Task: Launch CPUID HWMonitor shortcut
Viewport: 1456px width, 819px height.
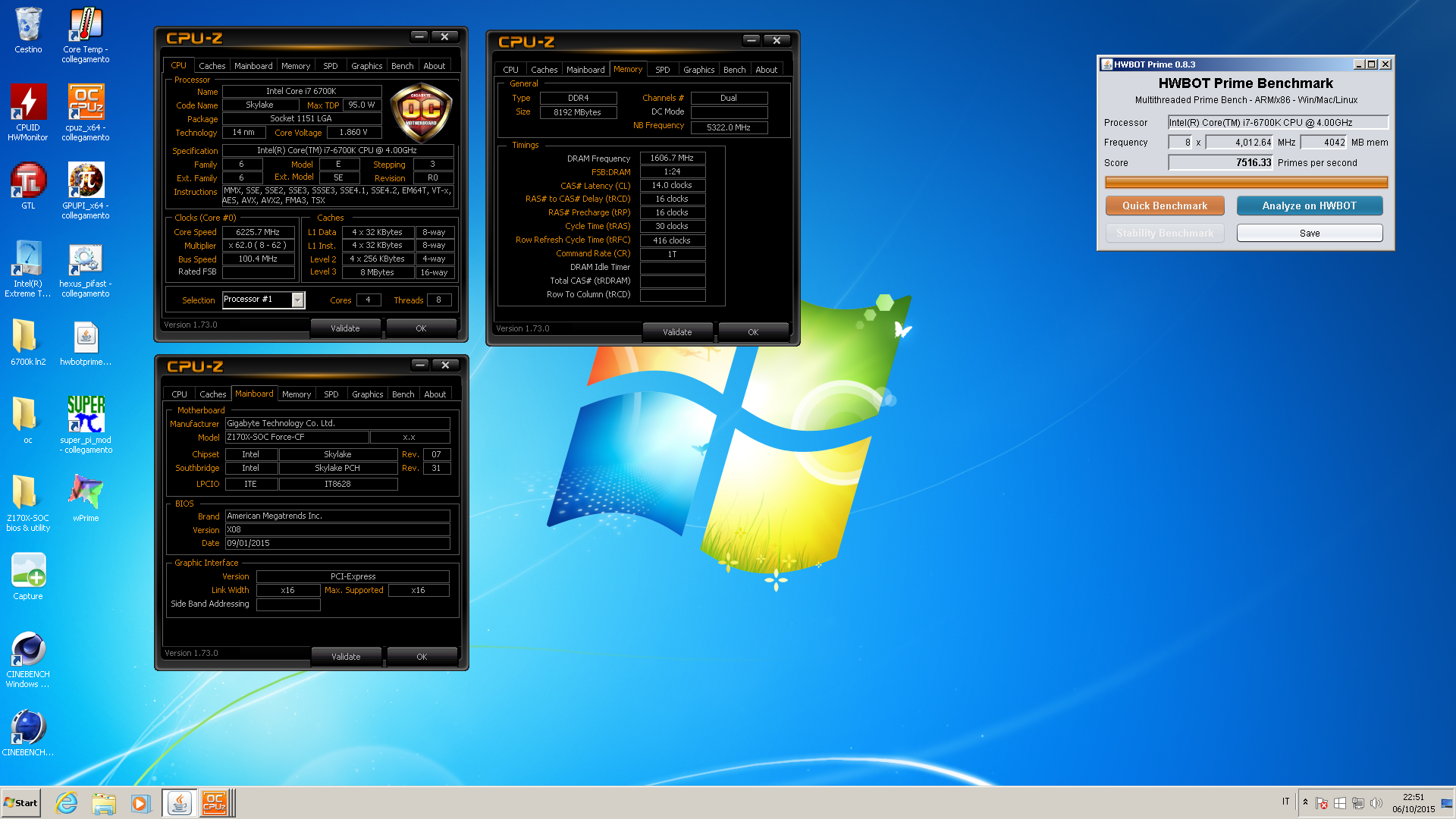Action: click(28, 112)
